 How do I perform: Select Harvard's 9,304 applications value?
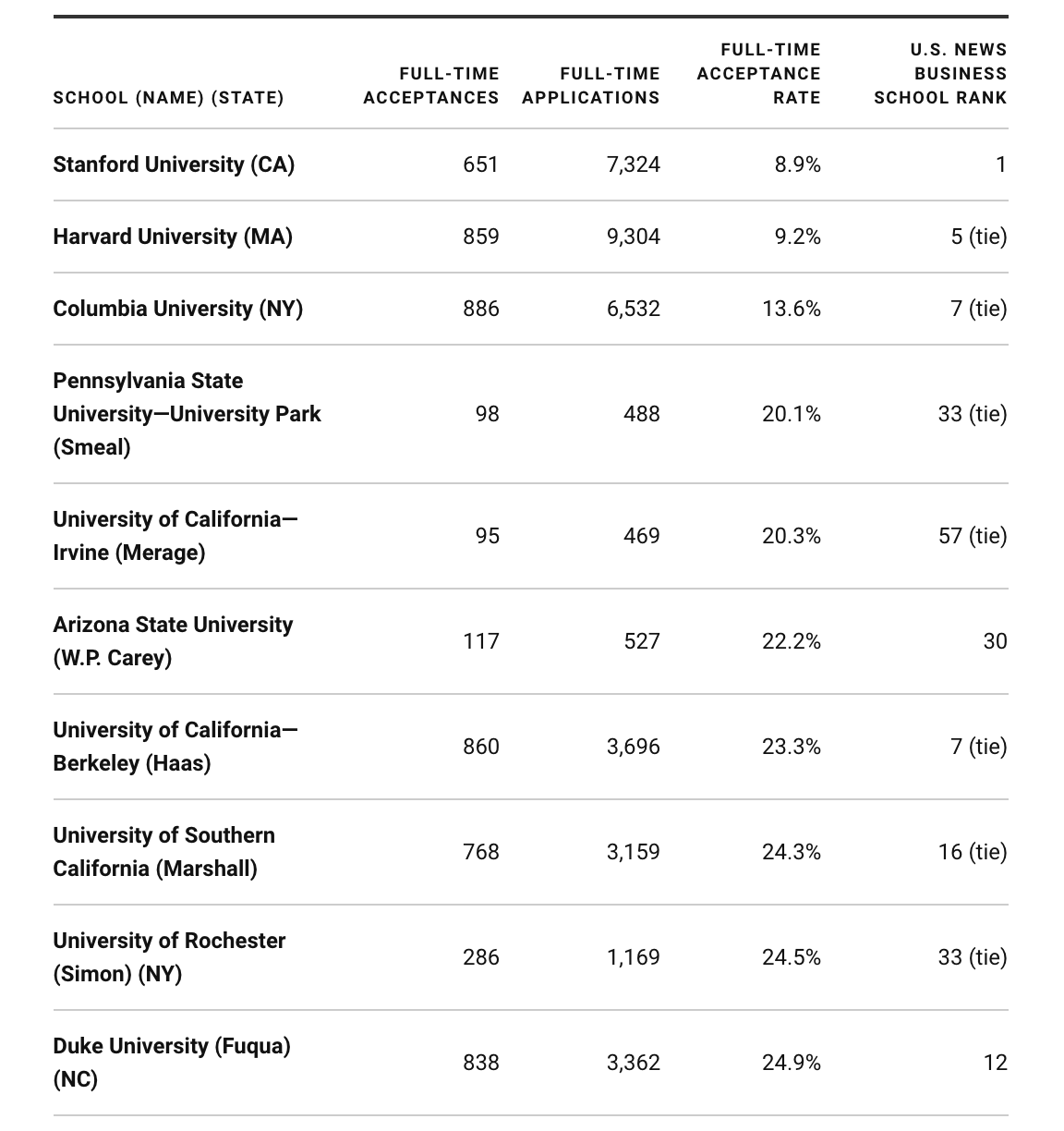point(634,237)
